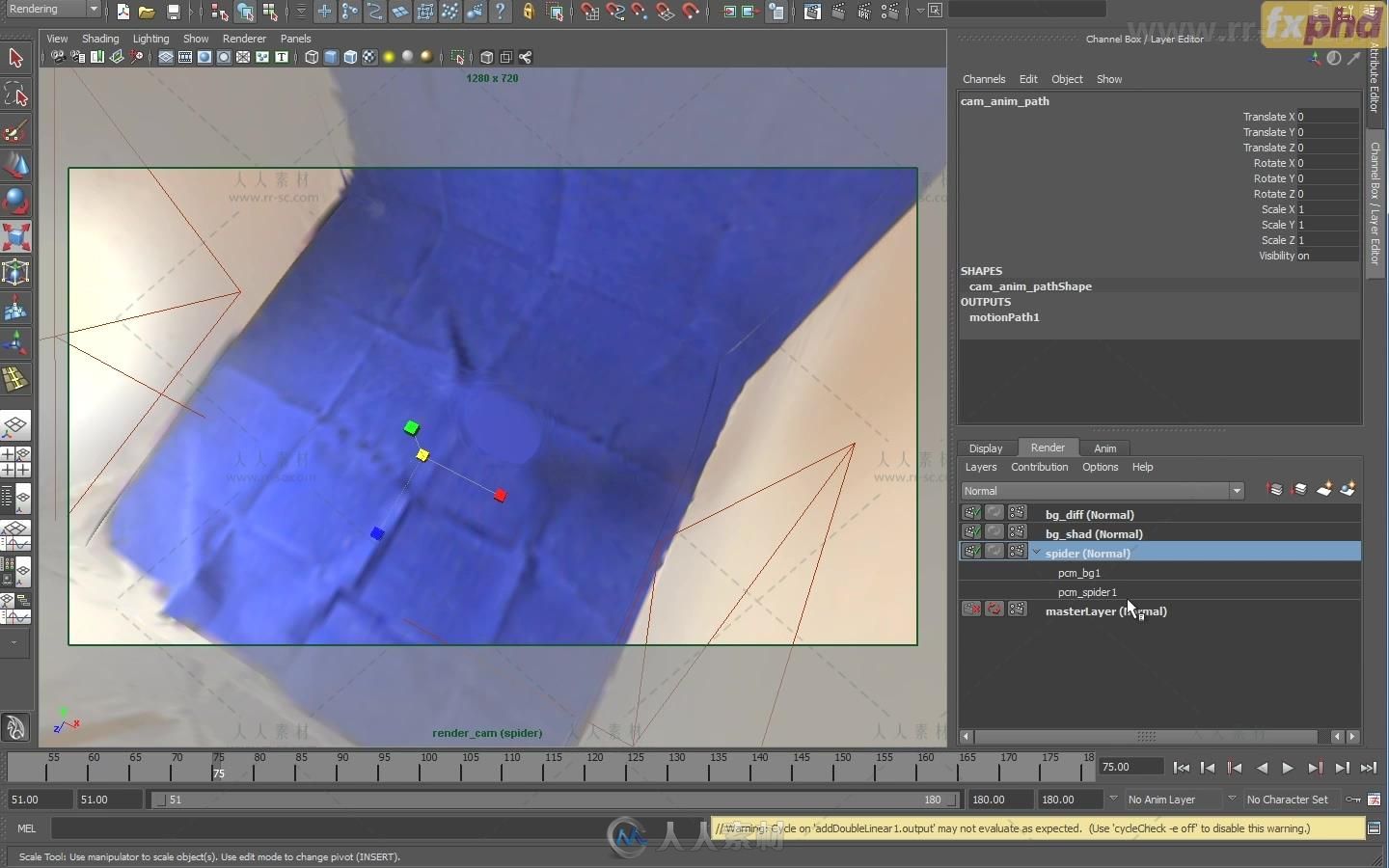1389x868 pixels.
Task: Toggle the grid icon in panel toolbar
Action: [x=166, y=57]
